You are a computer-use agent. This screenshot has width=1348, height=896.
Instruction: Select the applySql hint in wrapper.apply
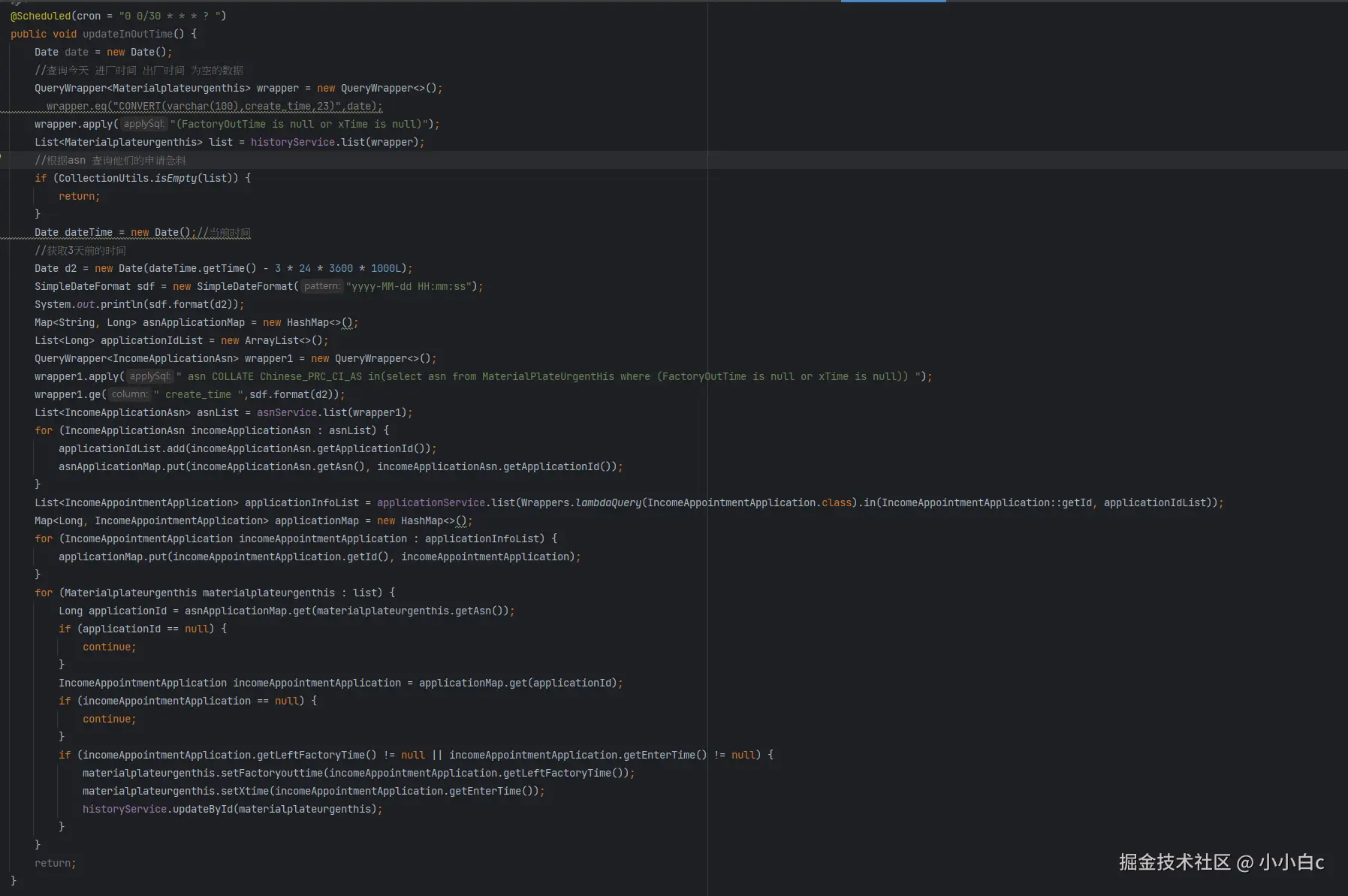pos(143,124)
